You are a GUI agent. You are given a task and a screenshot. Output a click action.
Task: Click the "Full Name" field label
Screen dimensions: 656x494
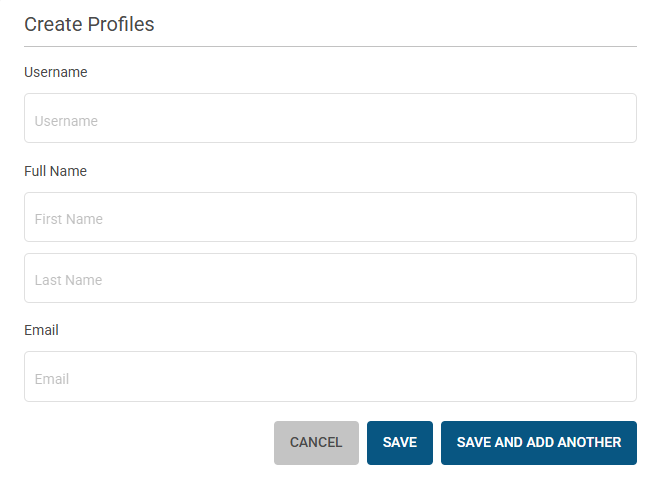pos(55,171)
